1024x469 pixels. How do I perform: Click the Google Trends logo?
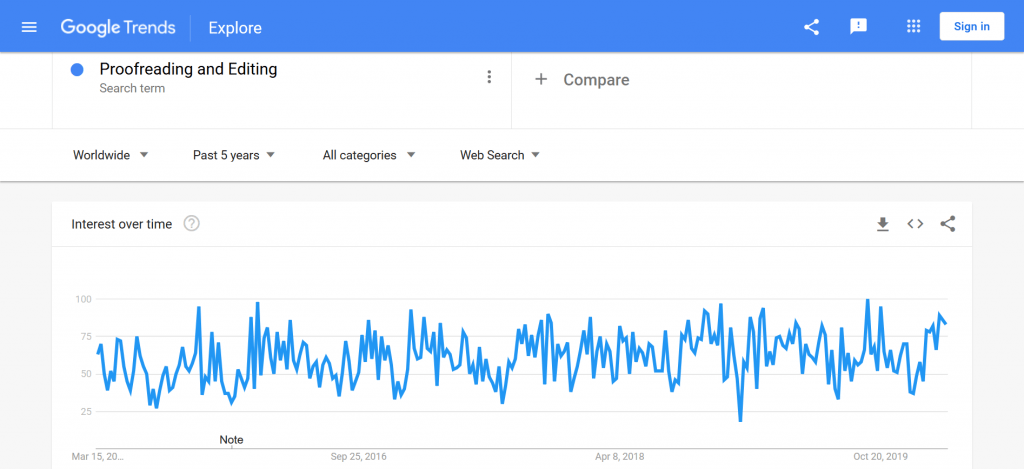(x=118, y=27)
